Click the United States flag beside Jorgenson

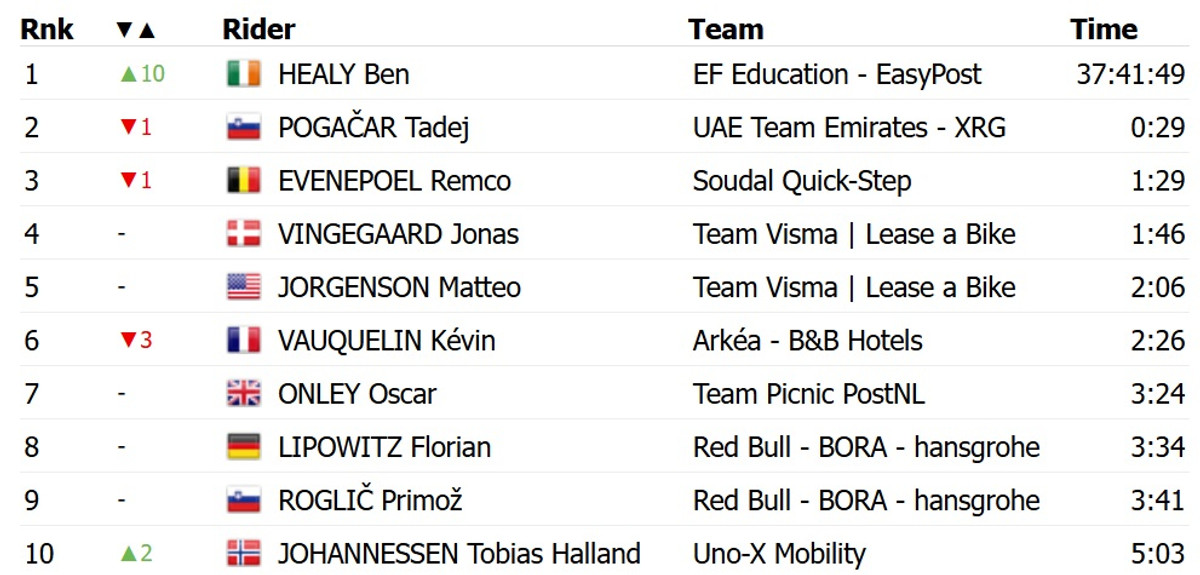coord(244,288)
